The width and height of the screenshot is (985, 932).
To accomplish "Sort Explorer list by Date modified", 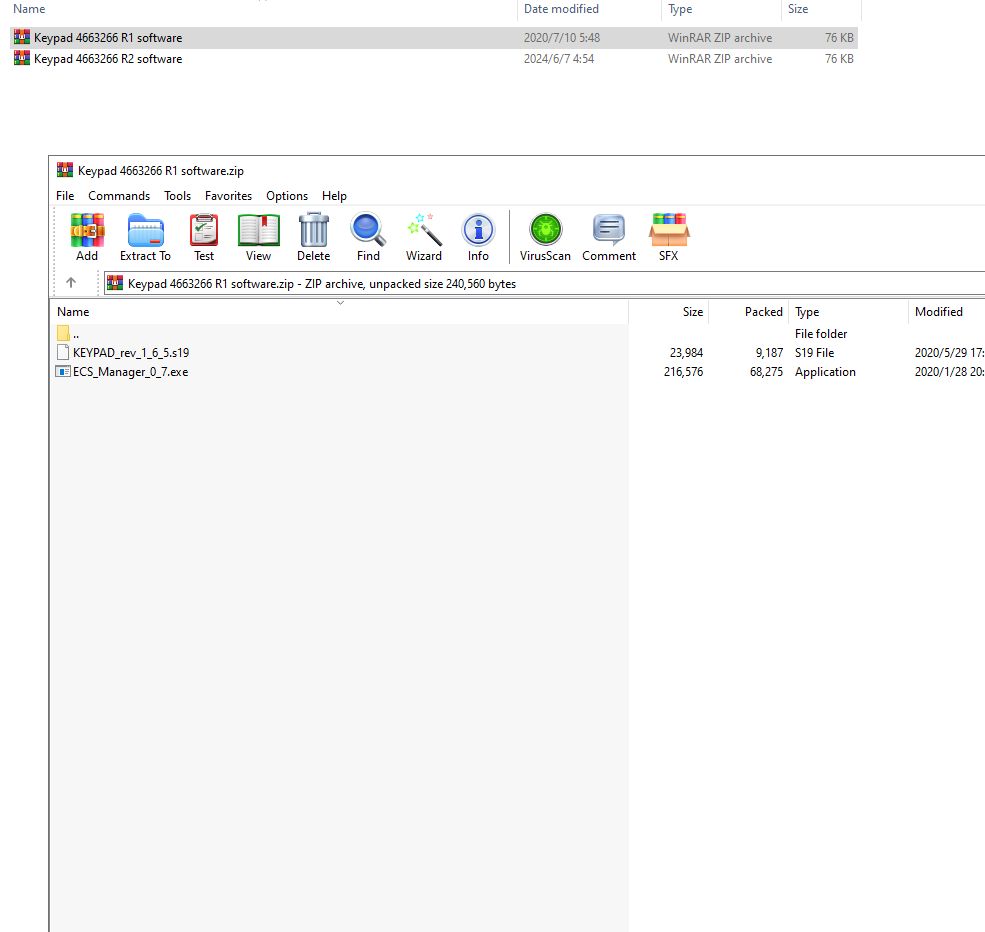I will tap(589, 9).
